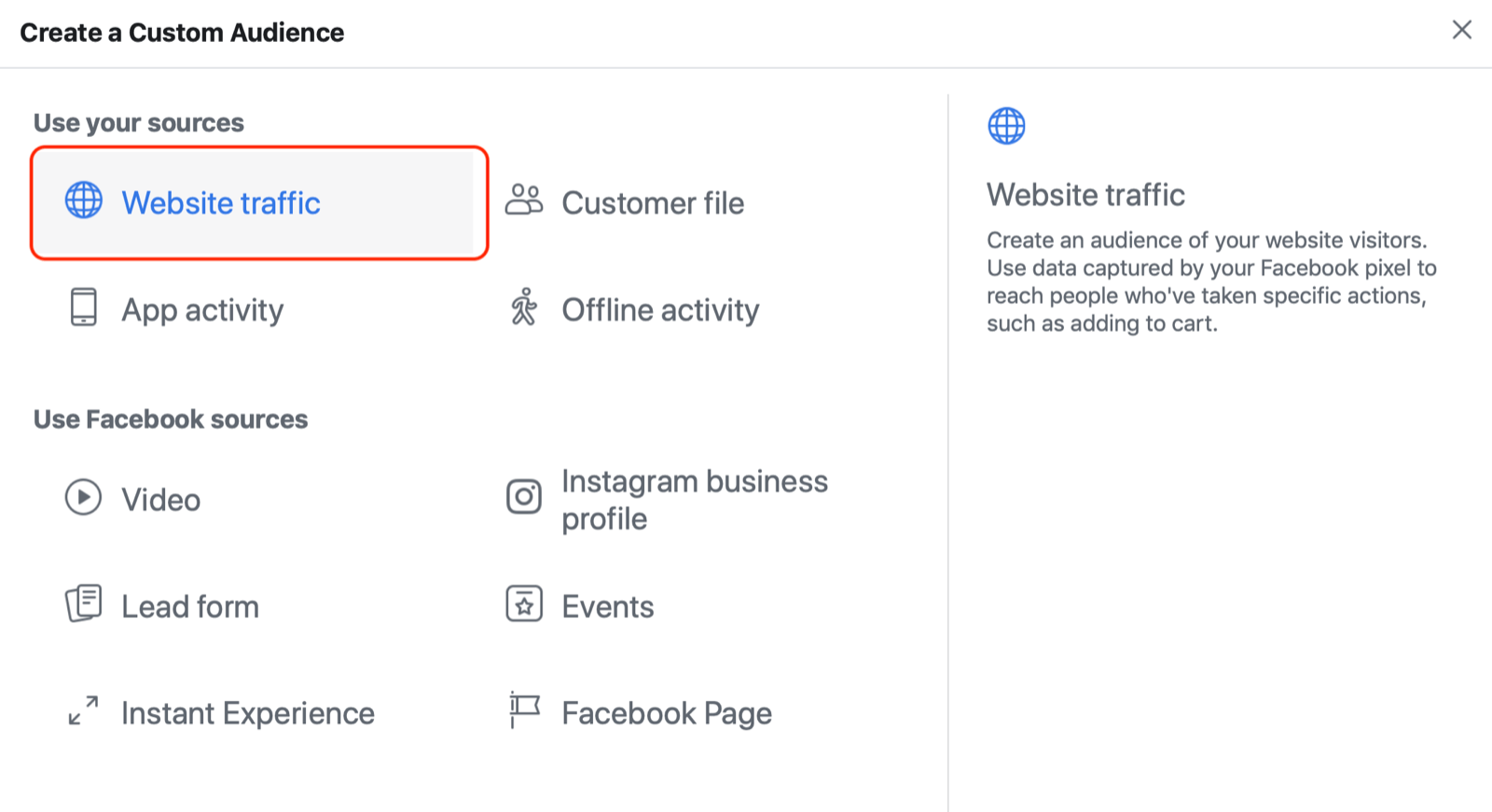
Task: Click the Website traffic globe icon
Action: point(83,200)
